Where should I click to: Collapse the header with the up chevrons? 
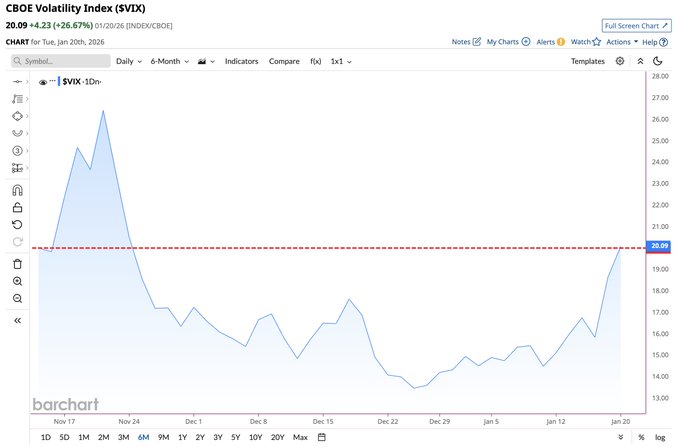640,61
